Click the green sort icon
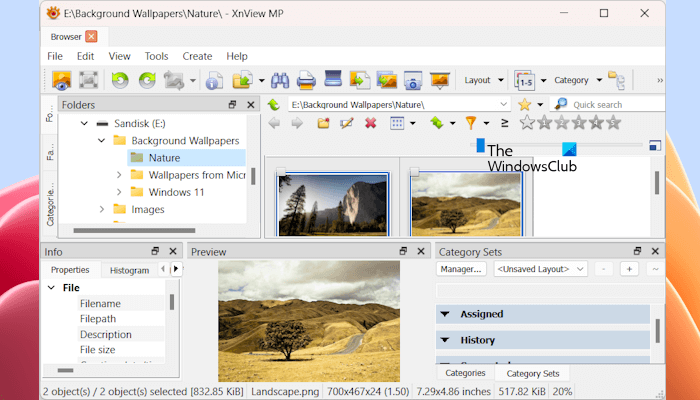The width and height of the screenshot is (700, 400). point(437,123)
